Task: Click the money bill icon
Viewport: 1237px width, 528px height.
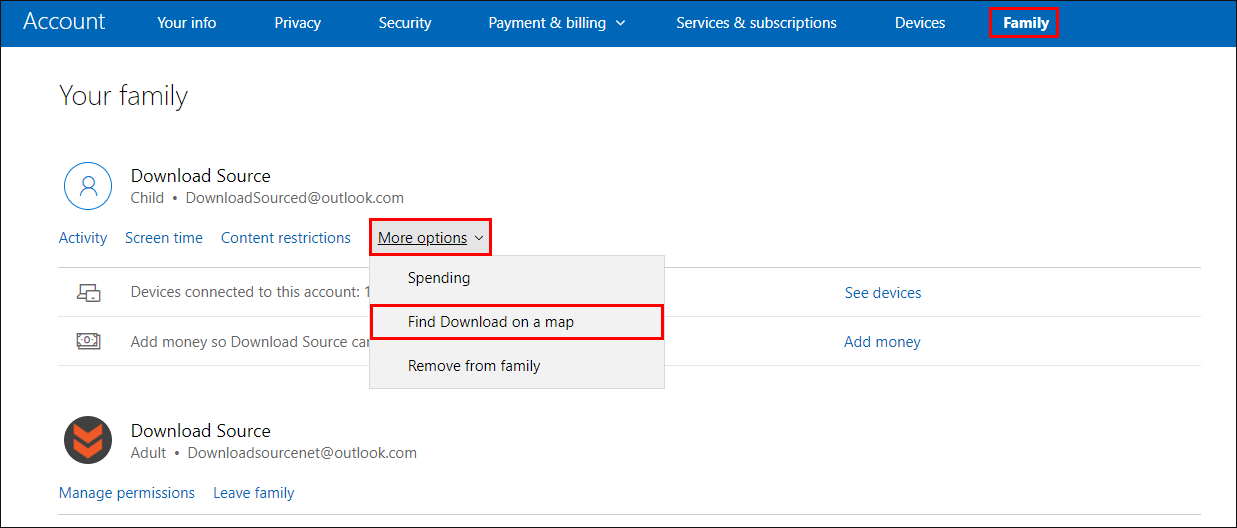Action: pos(89,341)
